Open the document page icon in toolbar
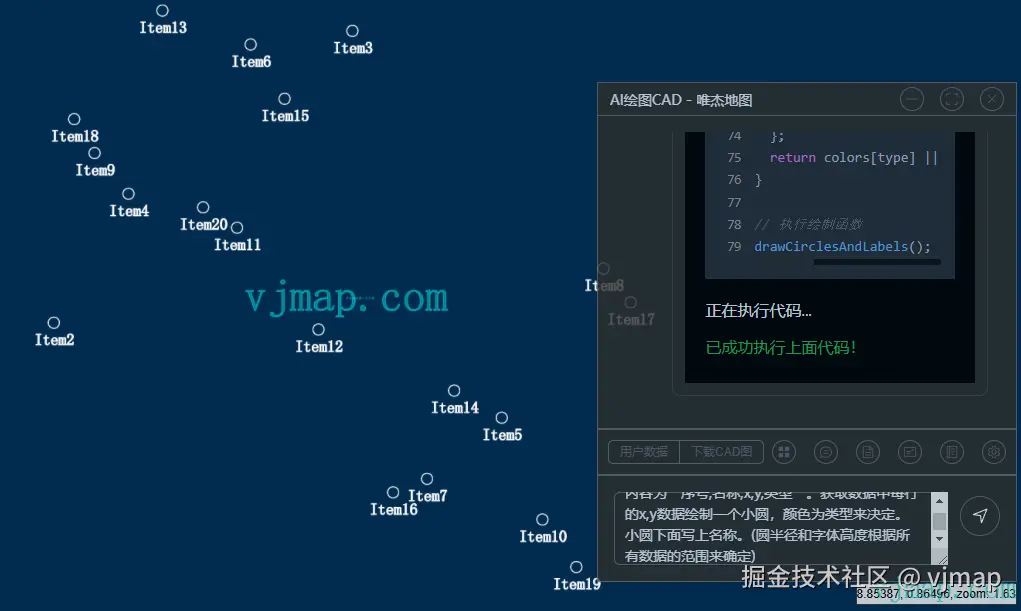This screenshot has width=1021, height=611. [868, 452]
